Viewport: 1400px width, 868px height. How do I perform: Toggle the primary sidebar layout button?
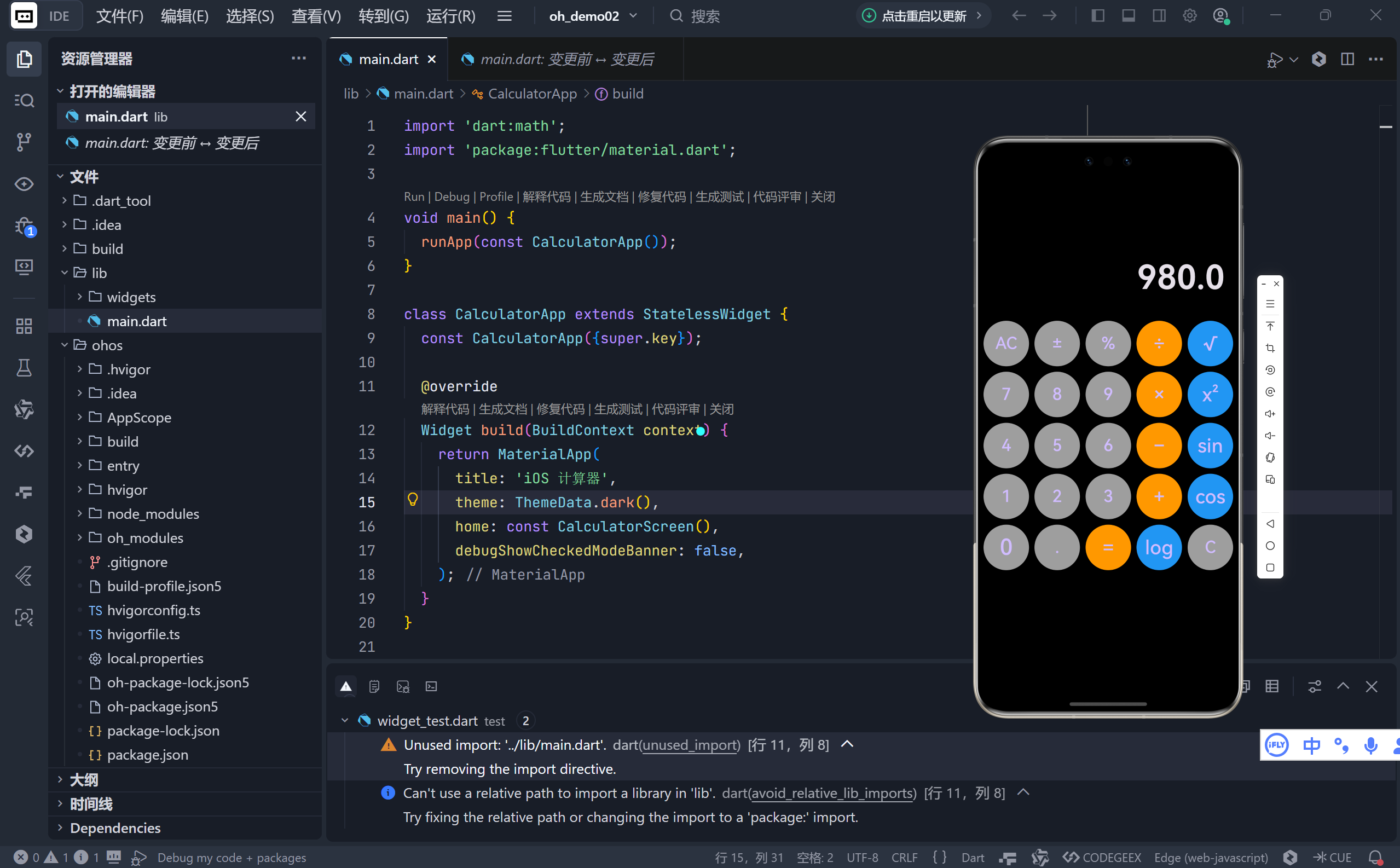pos(1097,15)
